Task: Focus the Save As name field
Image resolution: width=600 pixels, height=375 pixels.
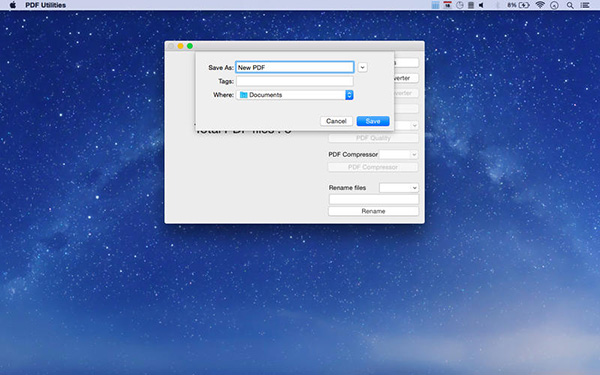Action: (295, 67)
